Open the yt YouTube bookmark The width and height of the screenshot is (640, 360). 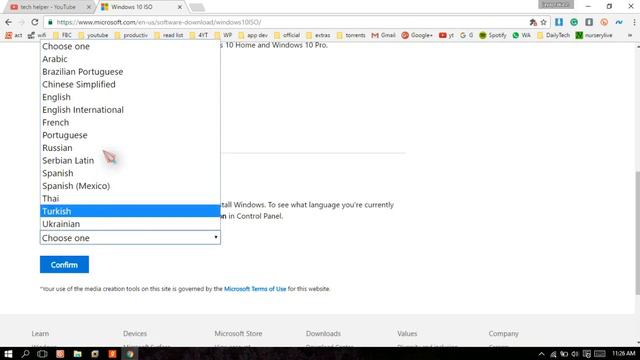[446, 36]
